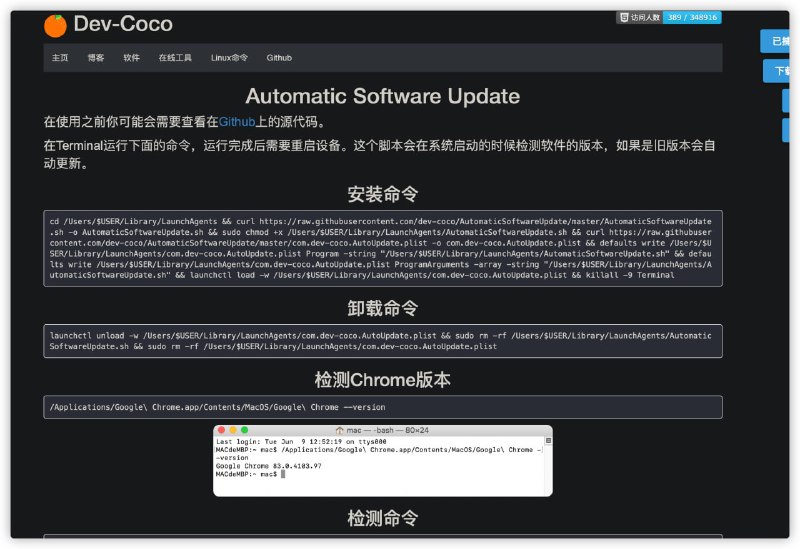Viewport: 800px width, 549px height.
Task: Click the 检测命令 heading
Action: pos(383,518)
